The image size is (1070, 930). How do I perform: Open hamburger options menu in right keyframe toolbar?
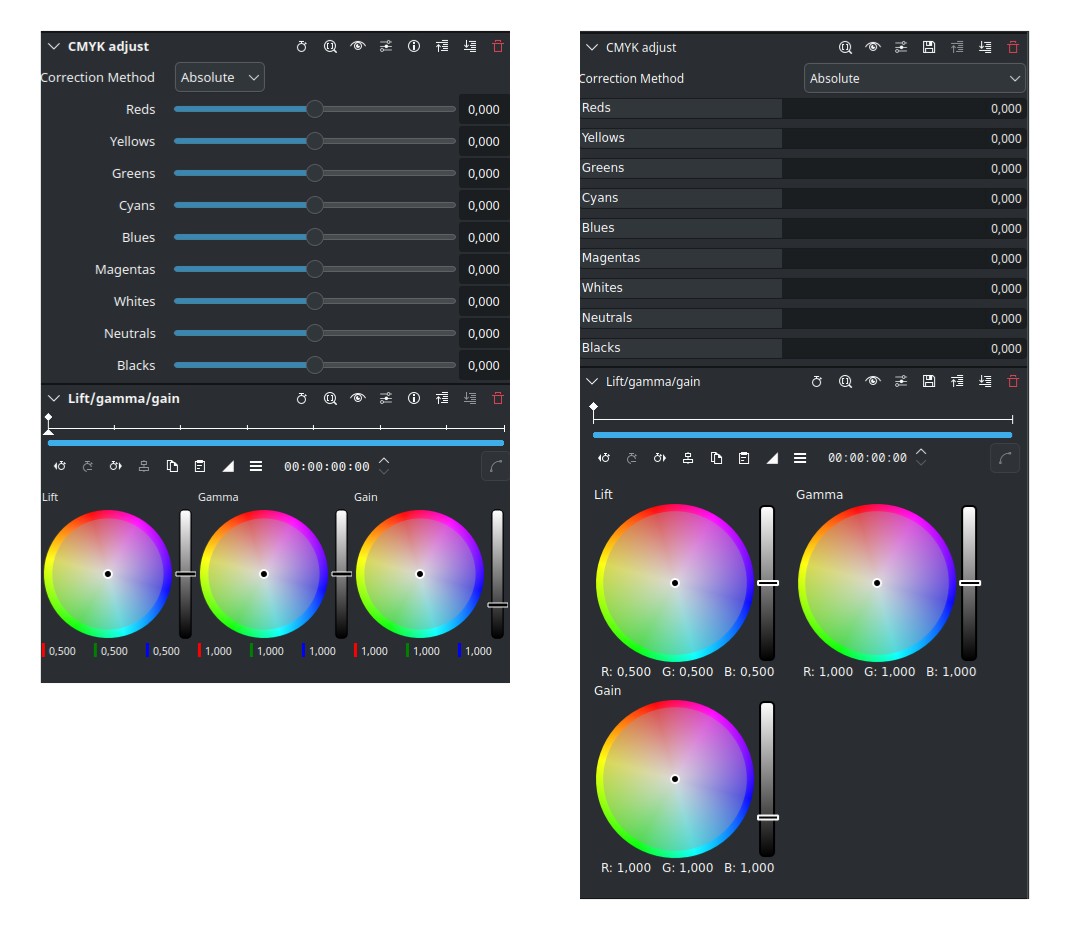pyautogui.click(x=800, y=458)
